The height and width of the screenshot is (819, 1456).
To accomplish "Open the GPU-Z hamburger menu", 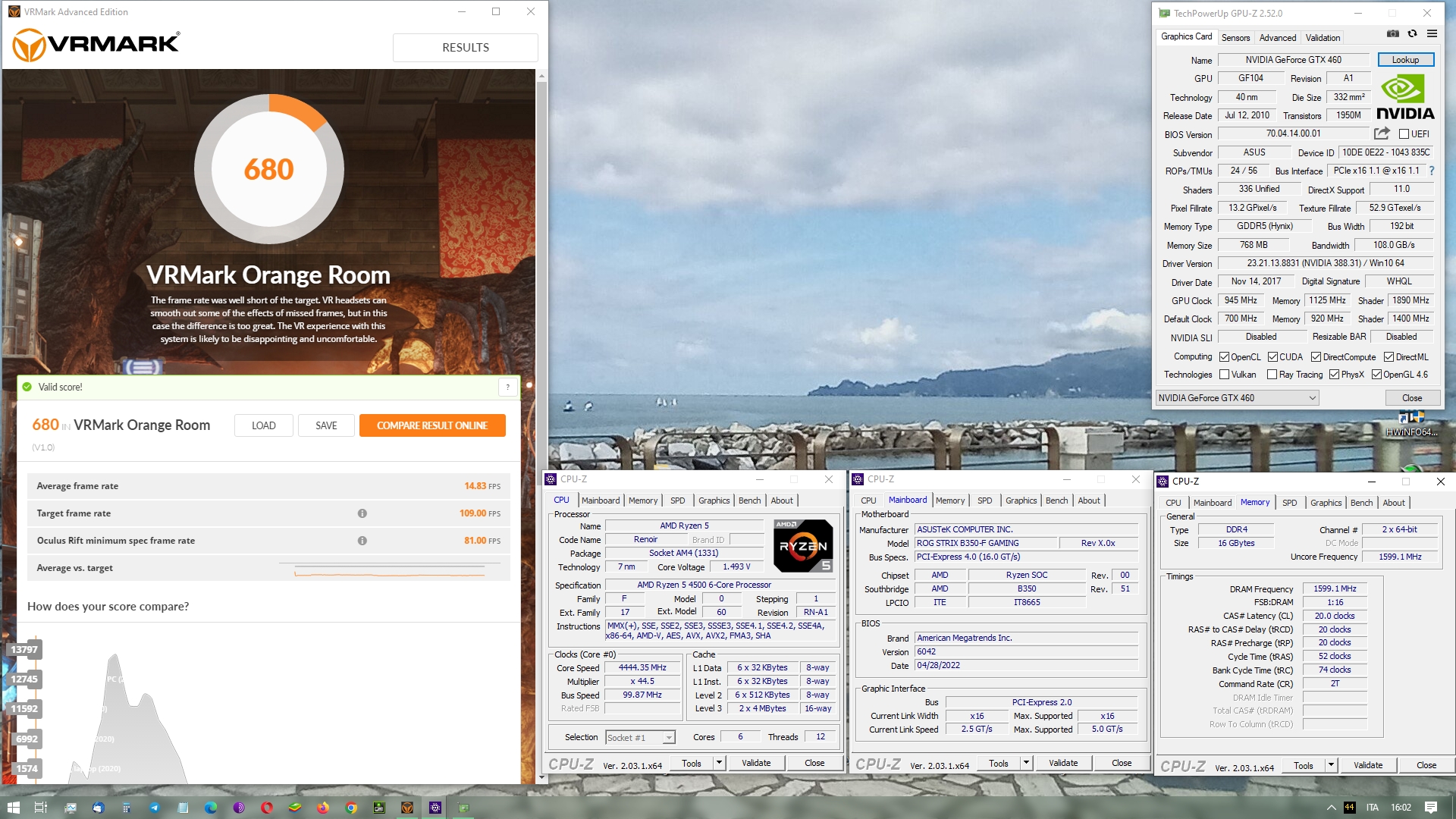I will (x=1432, y=33).
